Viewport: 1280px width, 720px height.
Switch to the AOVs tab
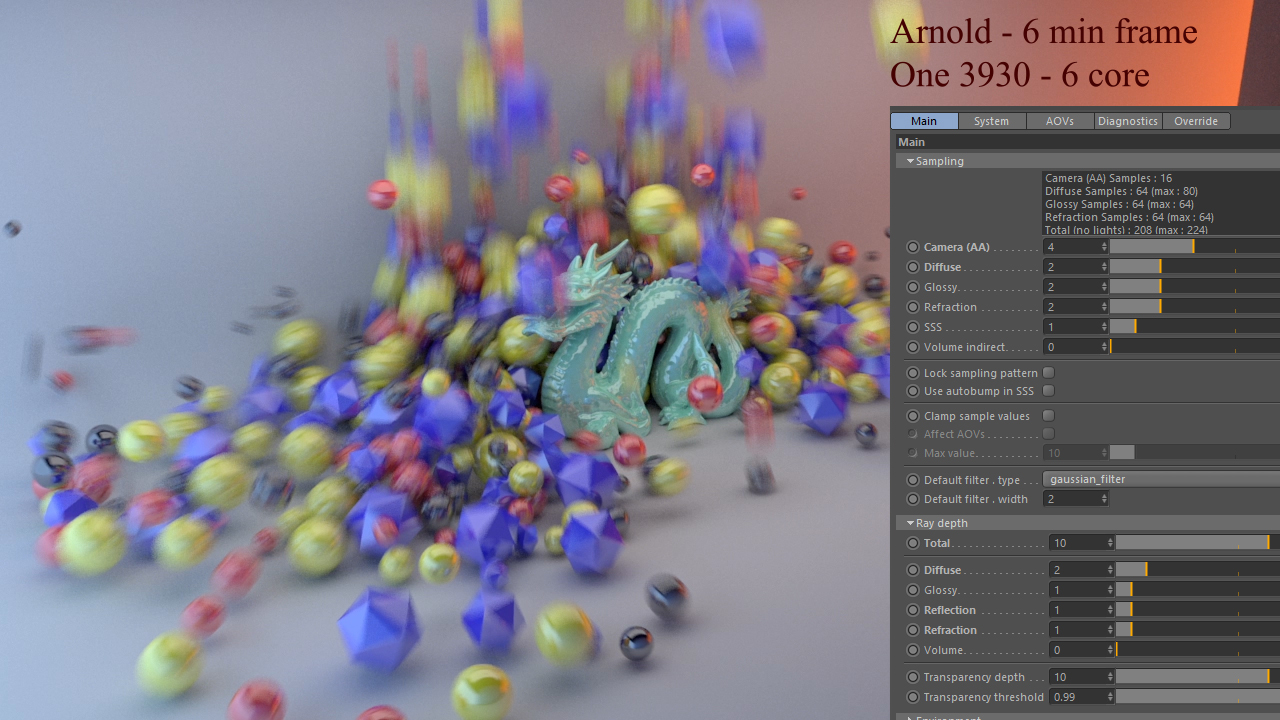click(1060, 121)
